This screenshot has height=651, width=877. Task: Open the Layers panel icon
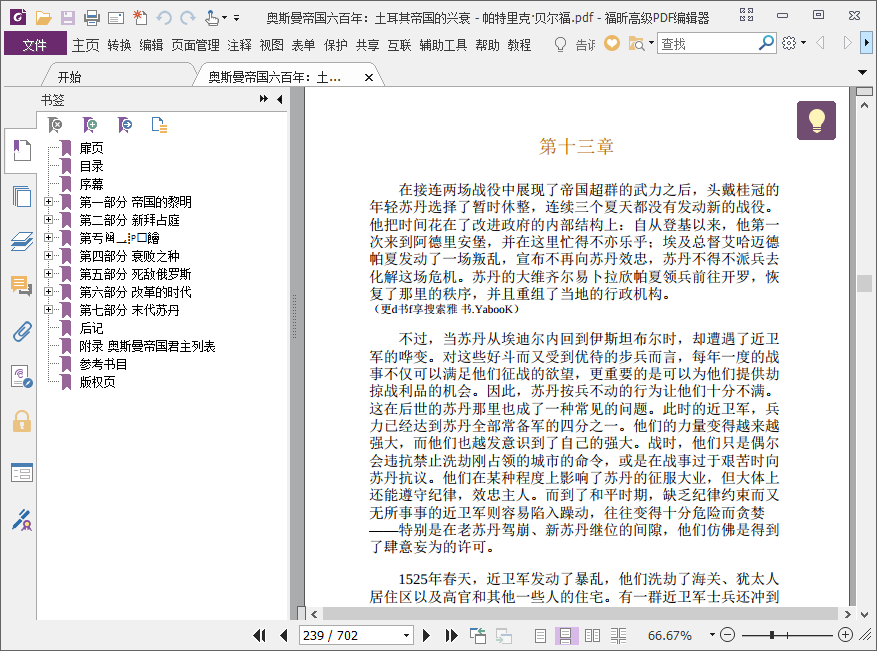[x=21, y=242]
